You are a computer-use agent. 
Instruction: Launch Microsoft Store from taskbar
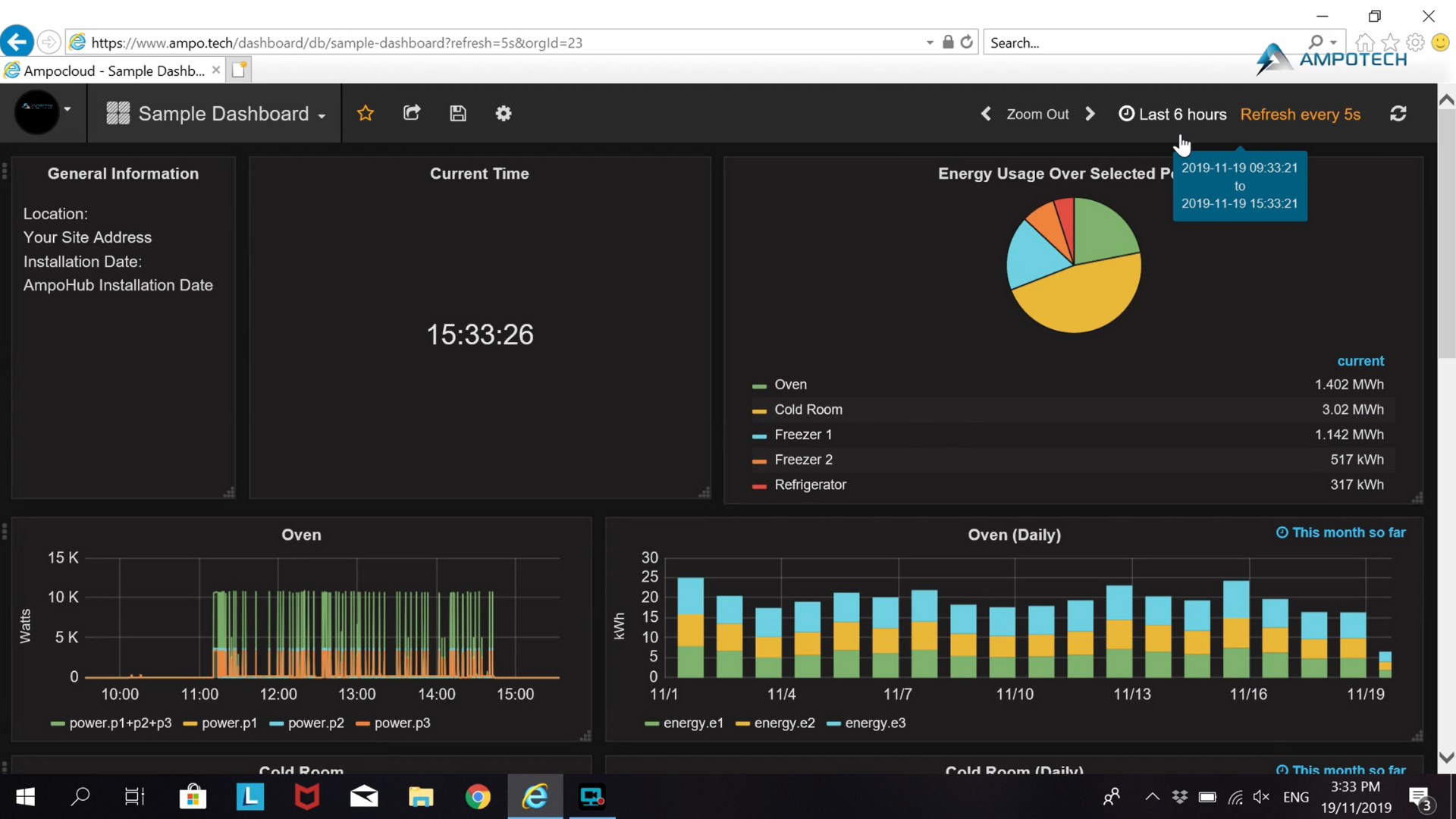193,796
